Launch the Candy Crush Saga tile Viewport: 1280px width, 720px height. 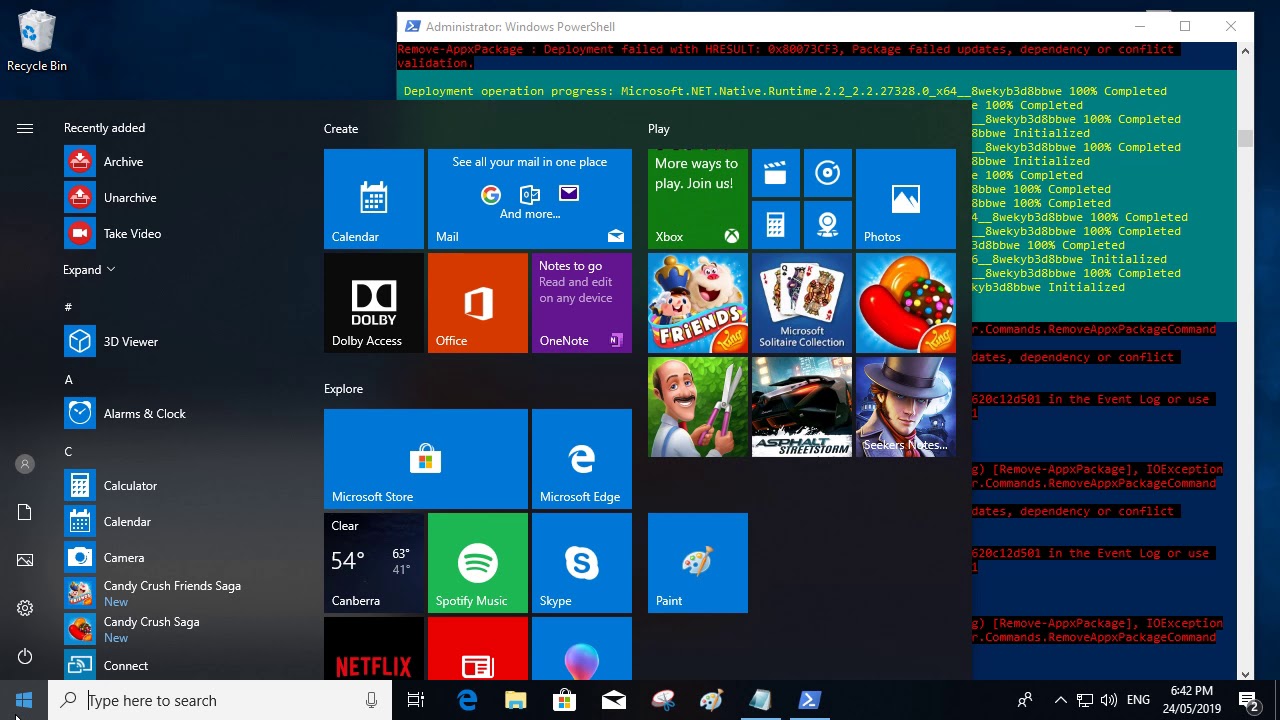(x=906, y=303)
